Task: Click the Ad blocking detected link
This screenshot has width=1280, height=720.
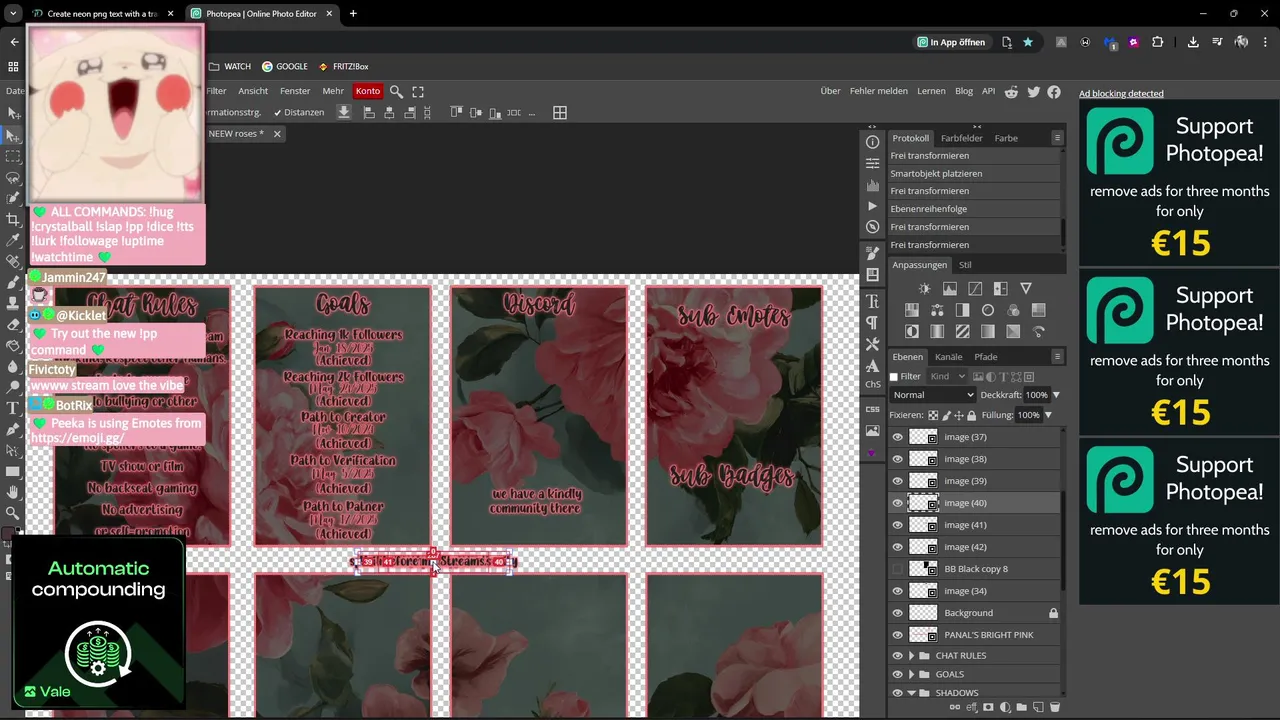Action: [1121, 94]
